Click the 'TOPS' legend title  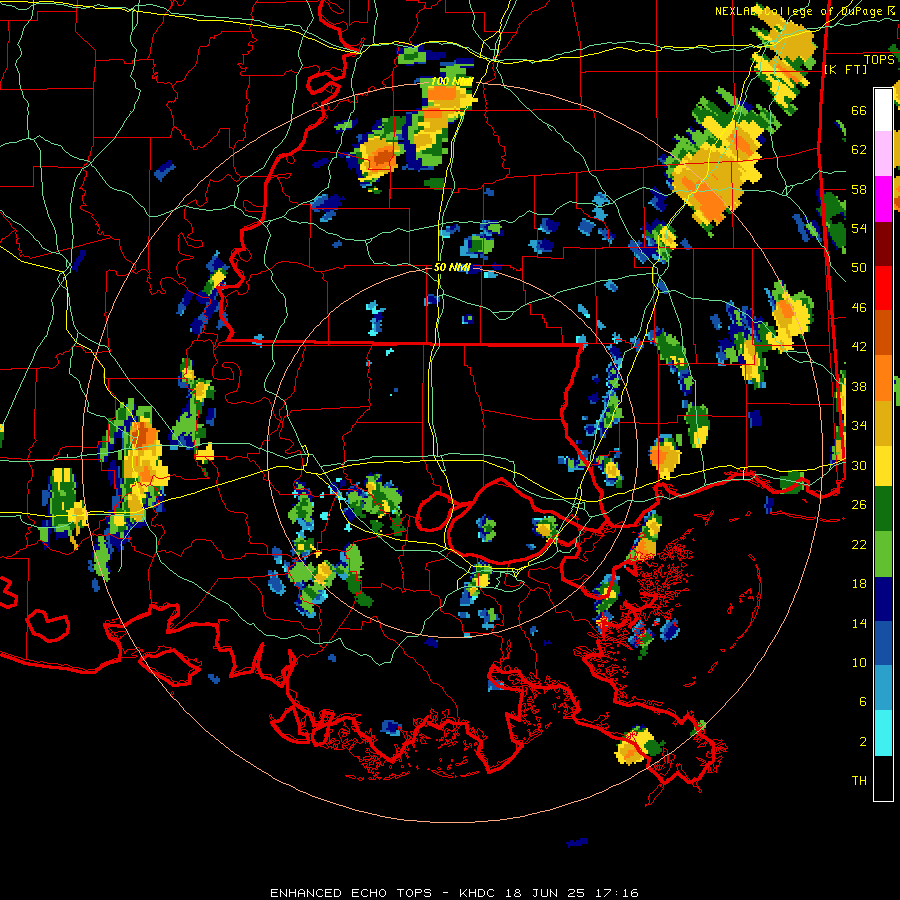tap(879, 60)
